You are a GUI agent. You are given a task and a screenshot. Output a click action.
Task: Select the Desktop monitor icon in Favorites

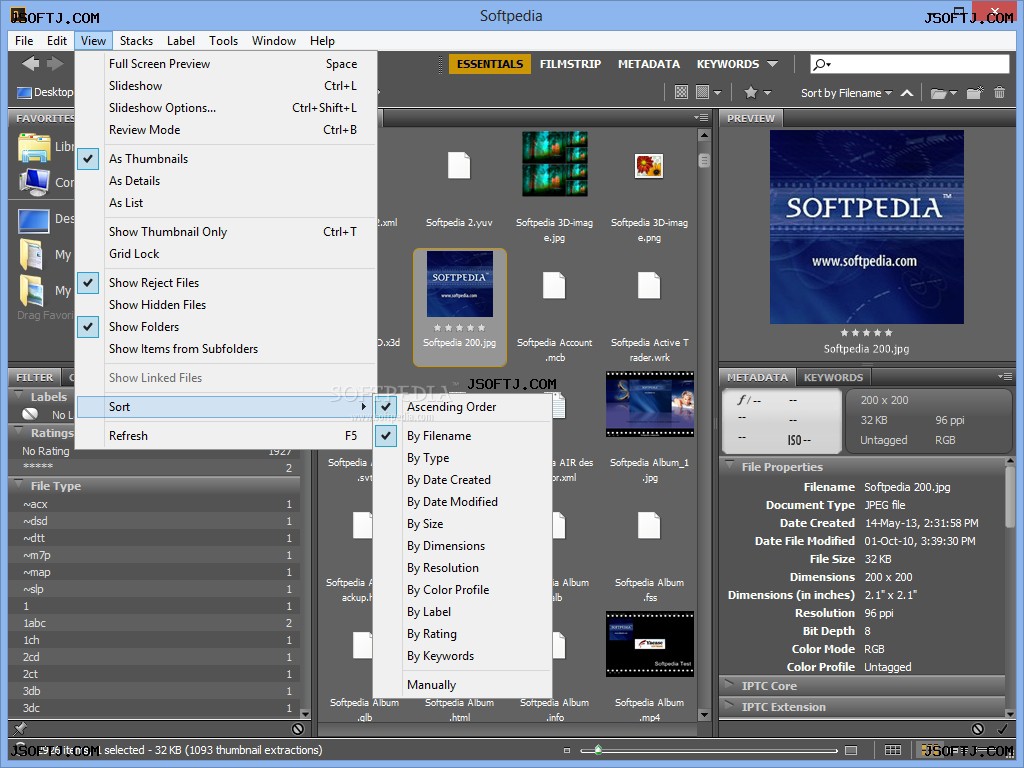click(34, 219)
